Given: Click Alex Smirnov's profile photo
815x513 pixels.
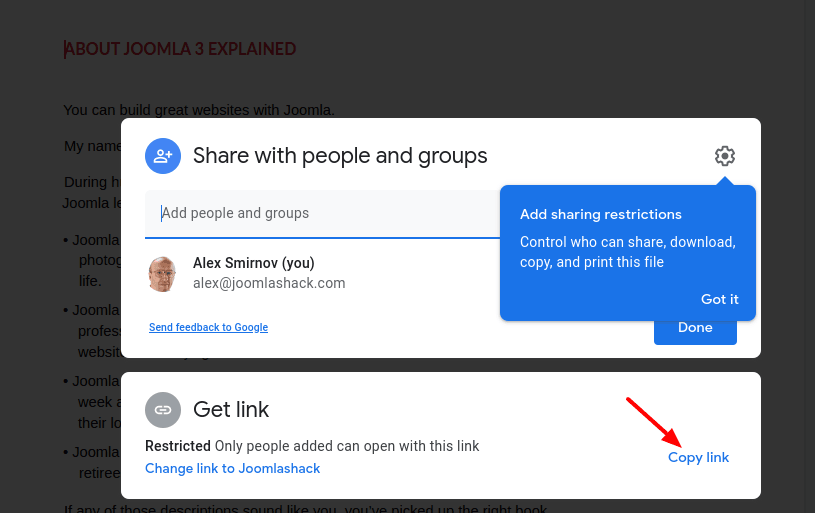Looking at the screenshot, I should (162, 274).
